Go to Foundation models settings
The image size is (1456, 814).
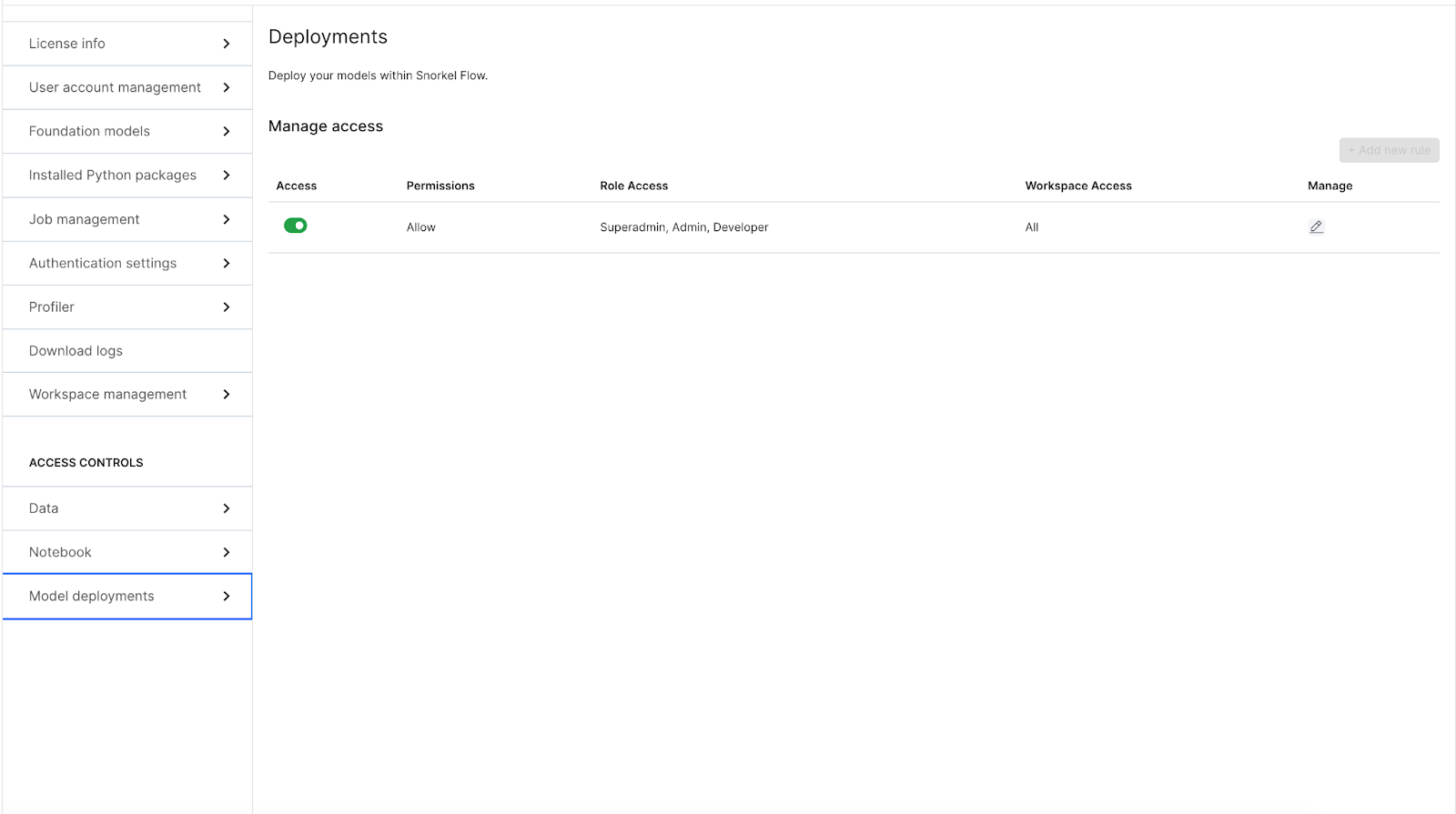(x=127, y=131)
